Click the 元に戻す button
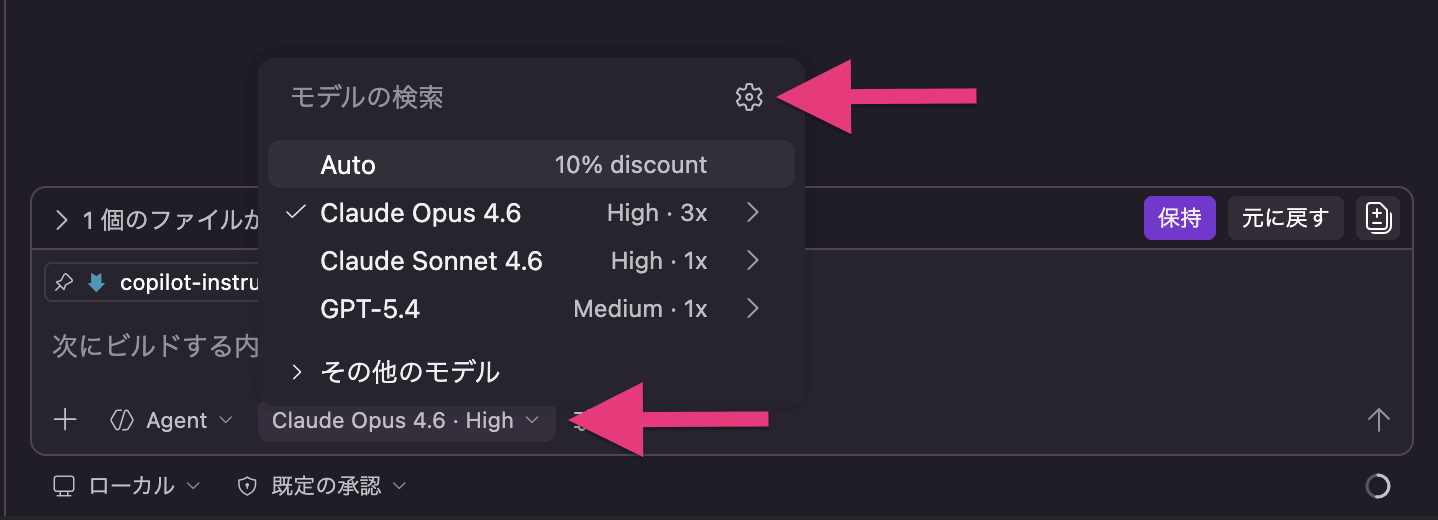The height and width of the screenshot is (520, 1438). tap(1285, 218)
